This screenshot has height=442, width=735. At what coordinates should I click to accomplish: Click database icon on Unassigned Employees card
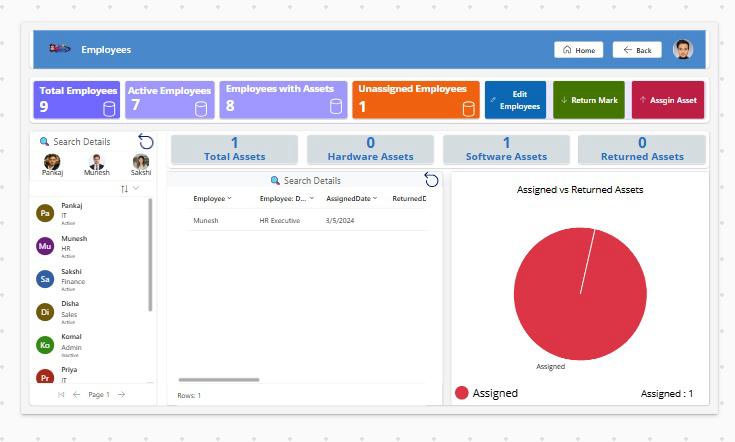click(x=468, y=109)
